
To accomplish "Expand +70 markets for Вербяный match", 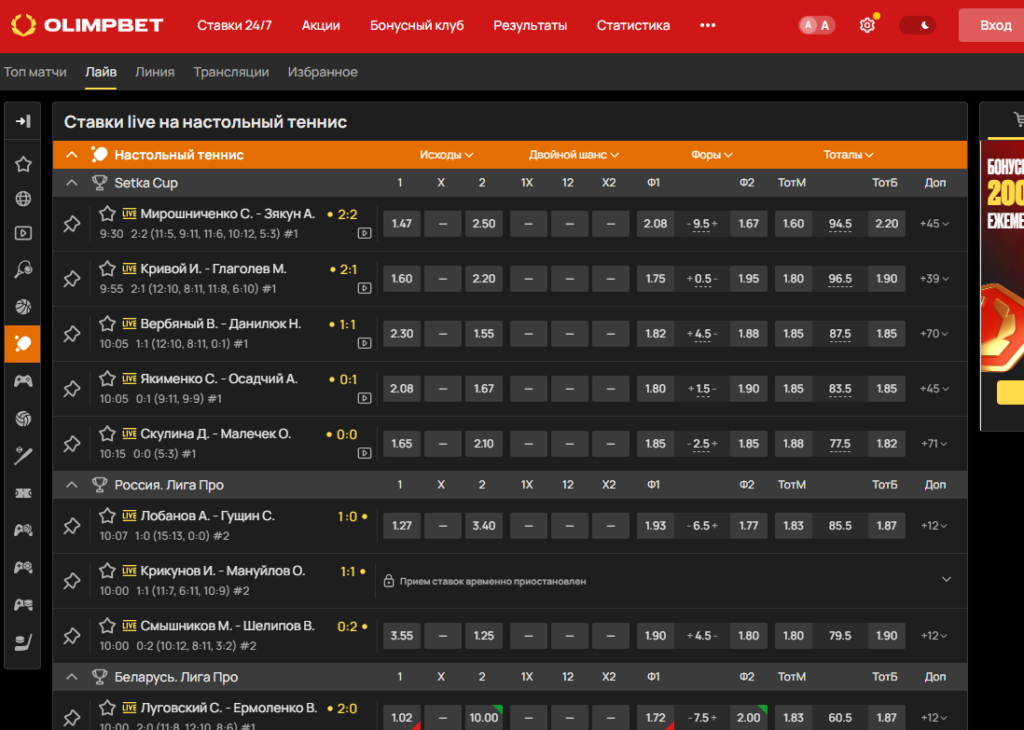I will coord(935,334).
